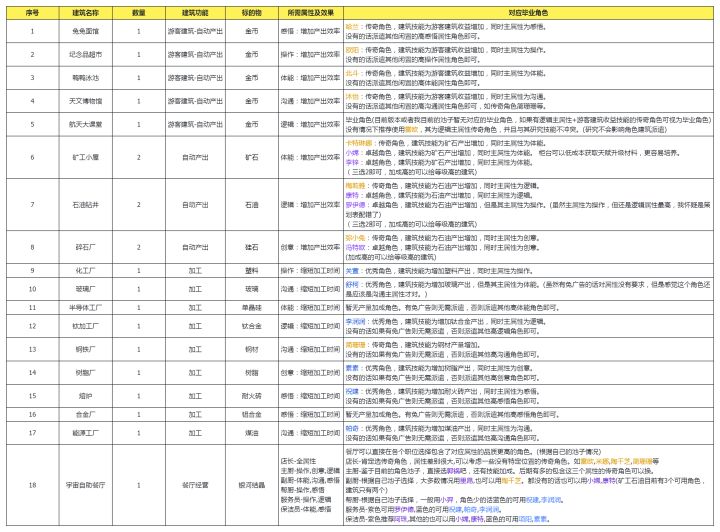Click the 能源工厂 cell

point(85,433)
